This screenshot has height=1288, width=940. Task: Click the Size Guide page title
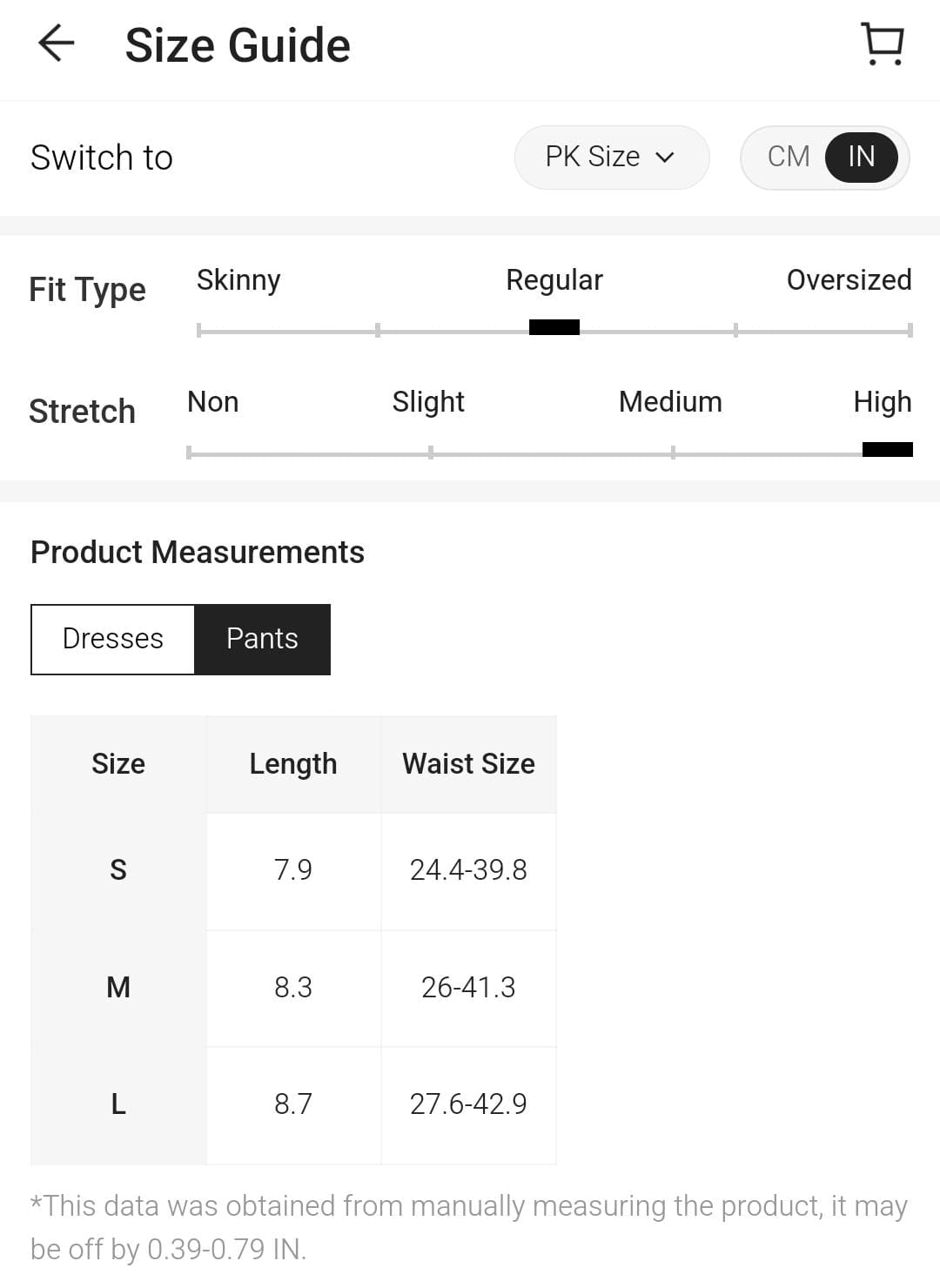pyautogui.click(x=238, y=45)
